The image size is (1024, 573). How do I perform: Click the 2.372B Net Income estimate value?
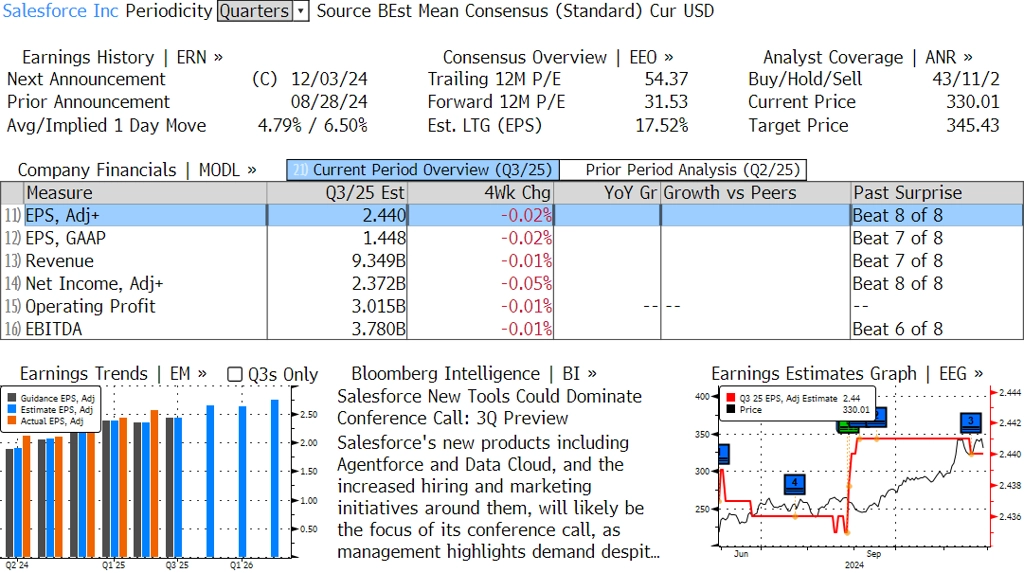tap(379, 284)
